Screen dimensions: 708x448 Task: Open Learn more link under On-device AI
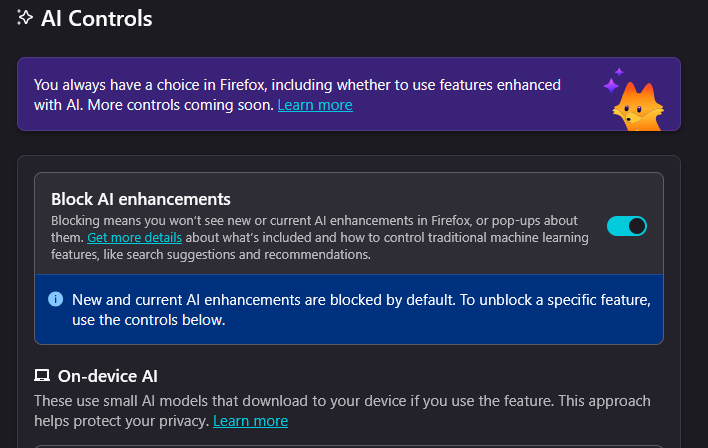pos(250,421)
